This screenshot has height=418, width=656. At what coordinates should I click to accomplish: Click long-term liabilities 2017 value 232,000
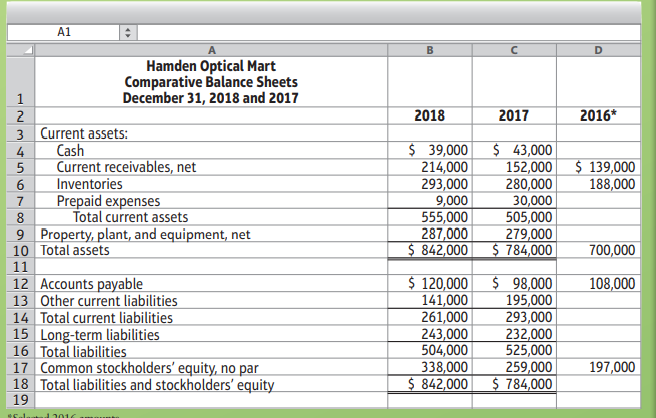[514, 334]
